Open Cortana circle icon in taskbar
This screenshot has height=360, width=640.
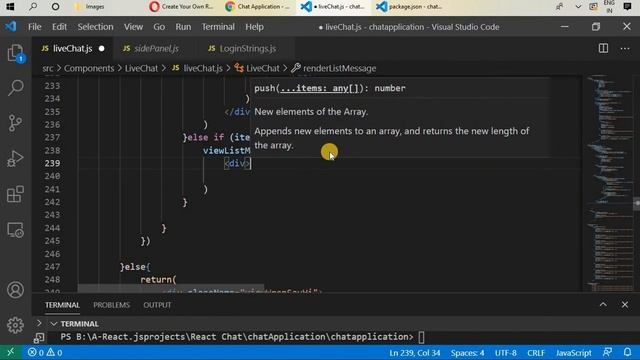tap(56, 7)
